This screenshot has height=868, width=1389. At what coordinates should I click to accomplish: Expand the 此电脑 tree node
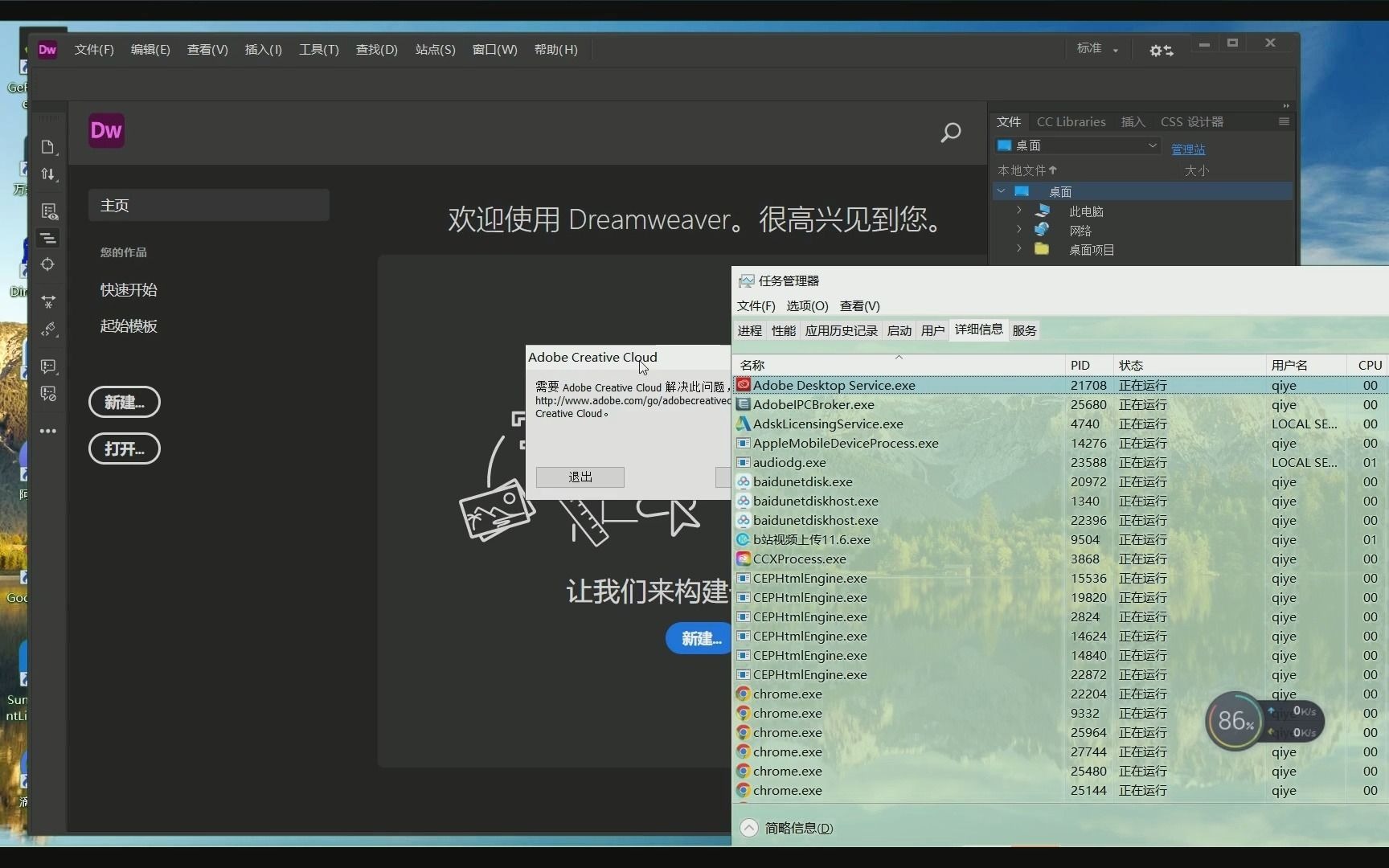pos(1019,211)
